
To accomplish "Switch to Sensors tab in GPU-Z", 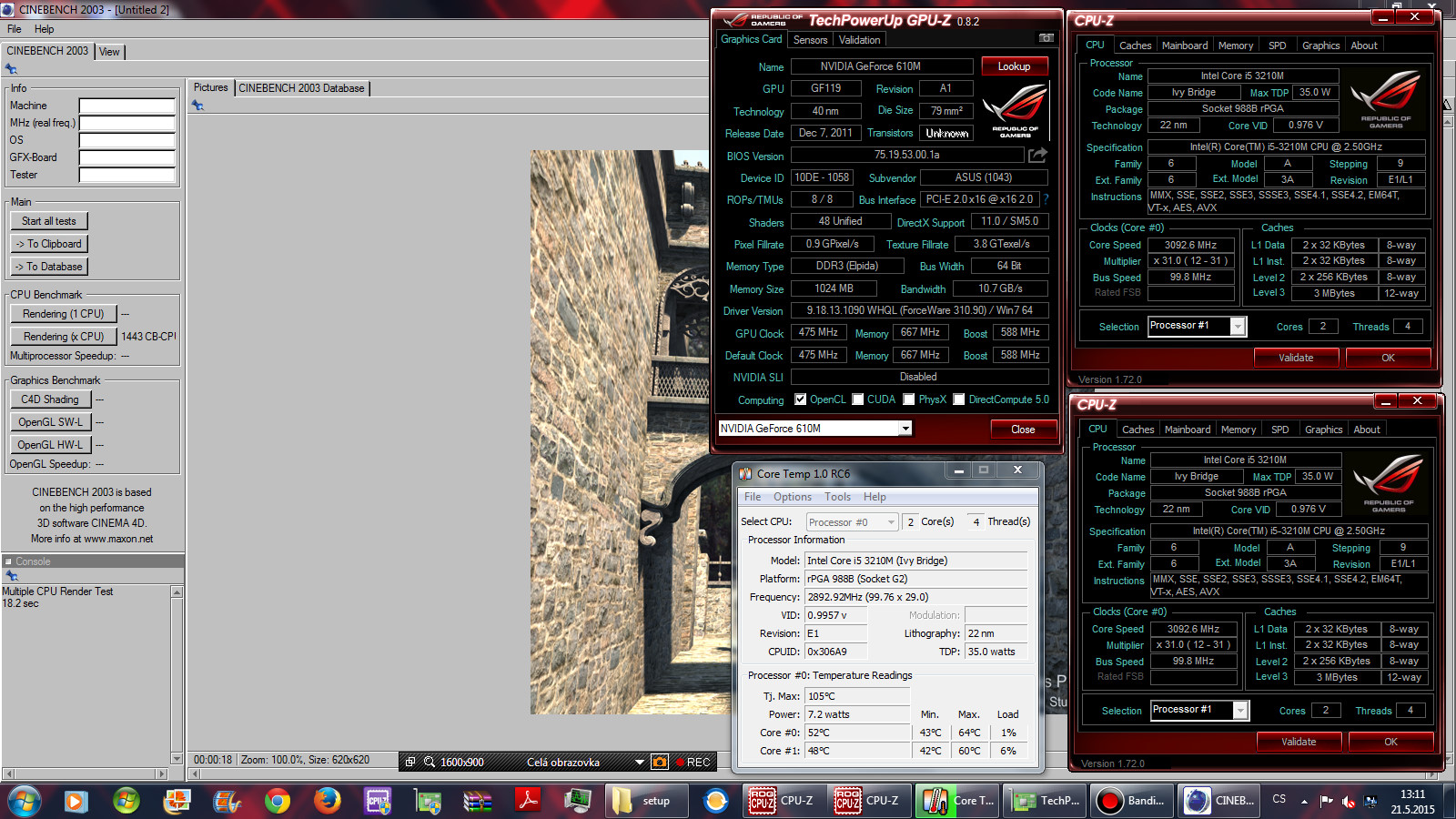I will 810,40.
